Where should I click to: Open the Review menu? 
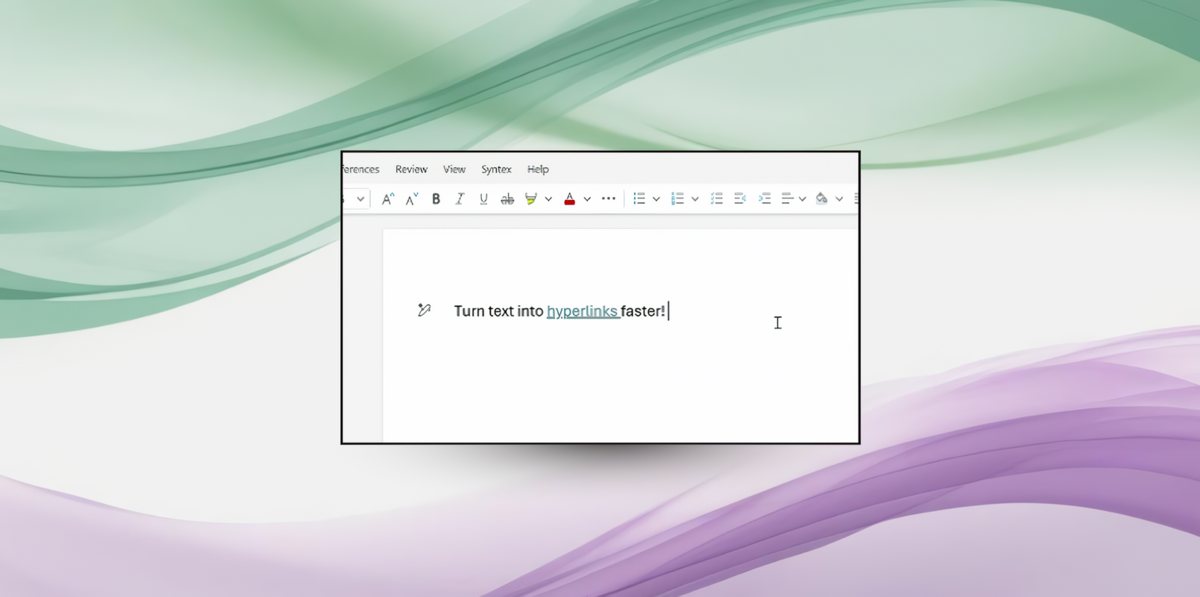coord(410,169)
